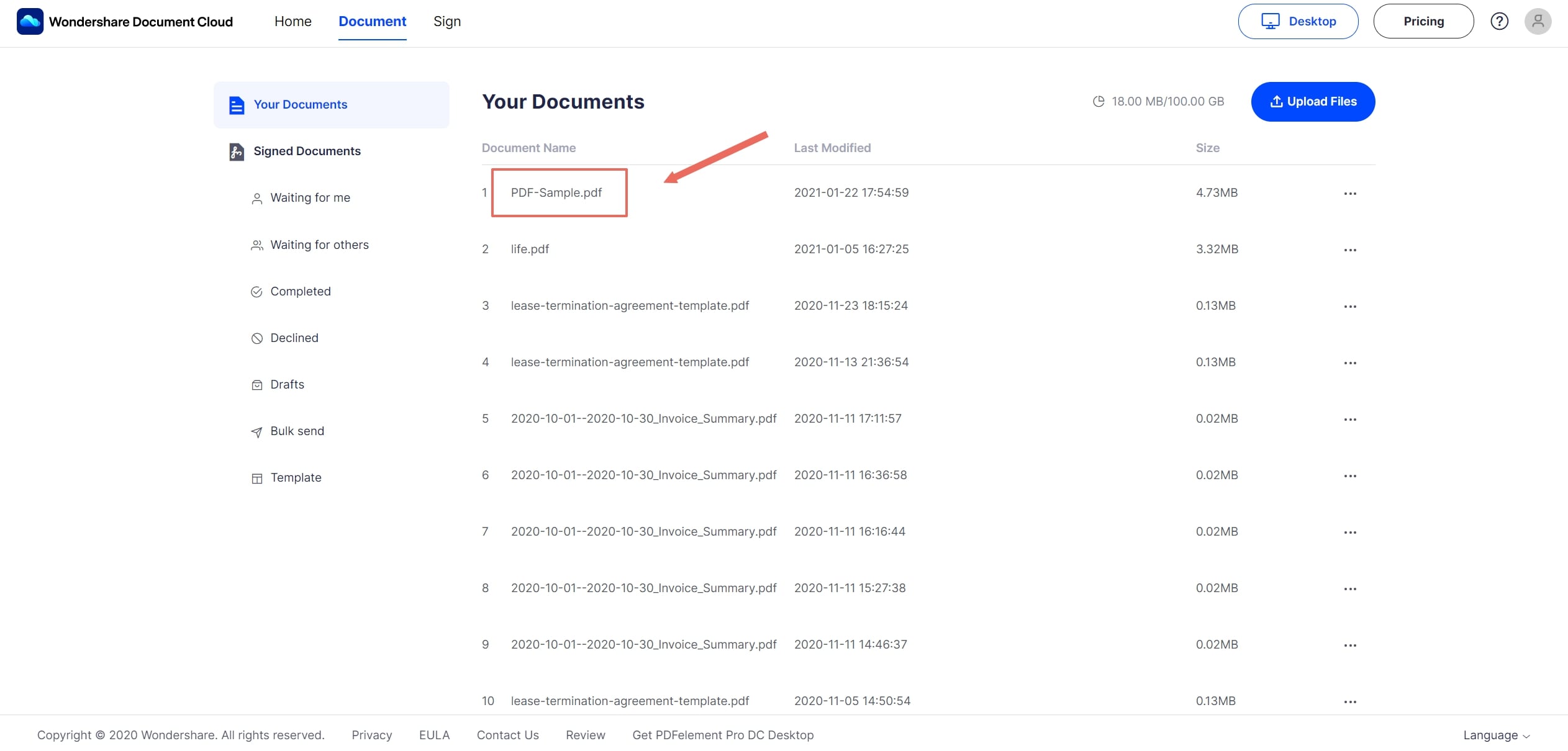Click the Wondershare Document Cloud logo icon
The width and height of the screenshot is (1568, 751).
click(30, 22)
